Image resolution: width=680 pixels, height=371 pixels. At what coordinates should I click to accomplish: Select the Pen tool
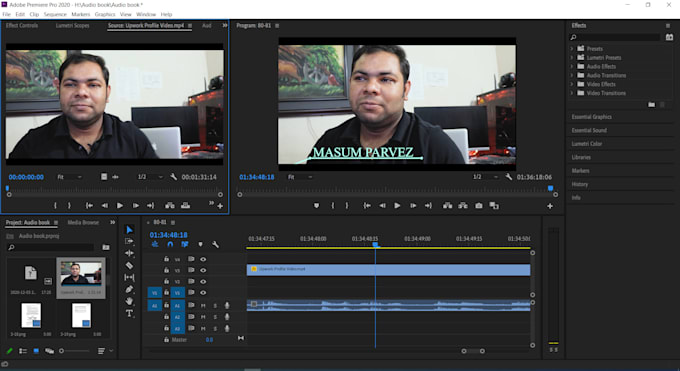129,289
